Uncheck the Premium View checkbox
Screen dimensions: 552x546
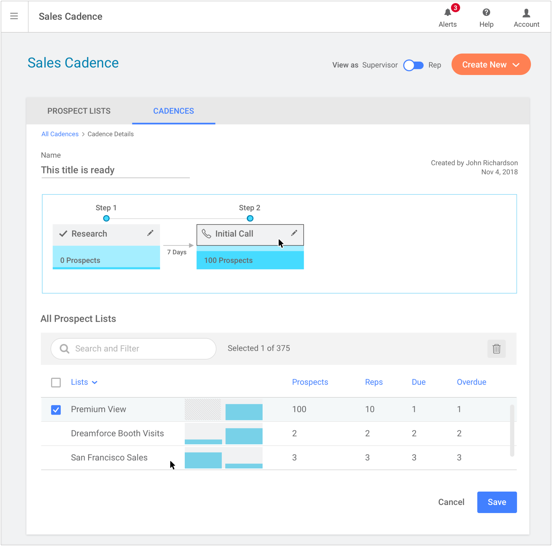click(x=56, y=409)
